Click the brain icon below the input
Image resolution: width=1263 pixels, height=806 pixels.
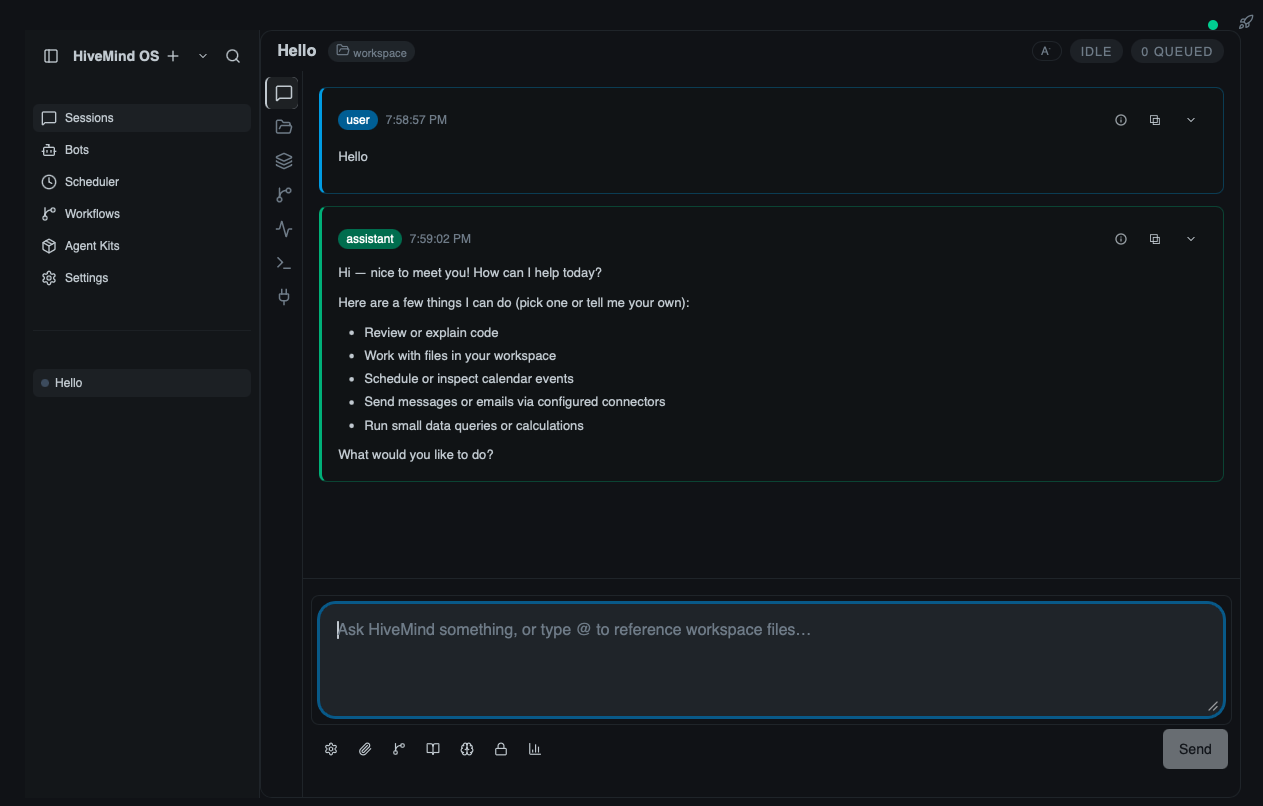pos(467,749)
